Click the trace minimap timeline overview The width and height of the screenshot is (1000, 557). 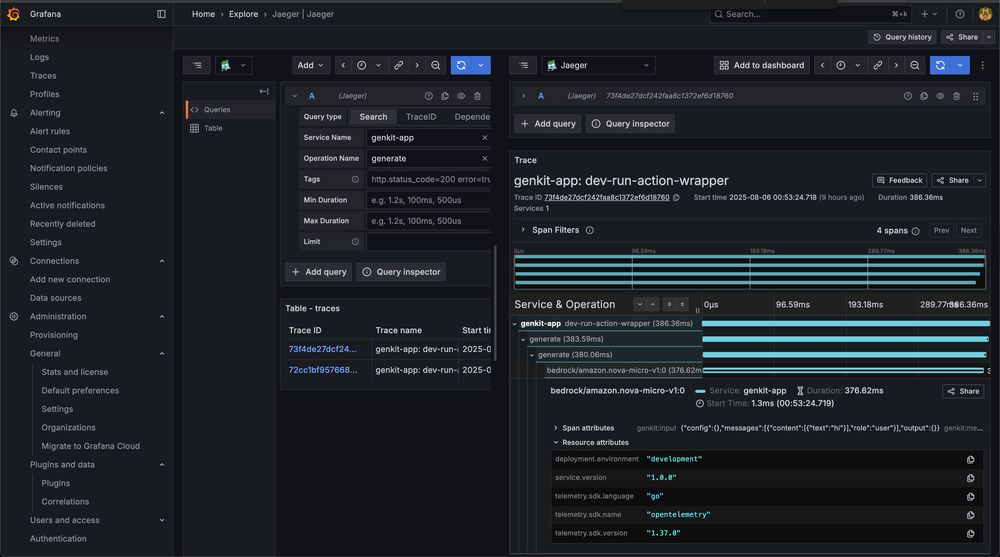pyautogui.click(x=750, y=271)
